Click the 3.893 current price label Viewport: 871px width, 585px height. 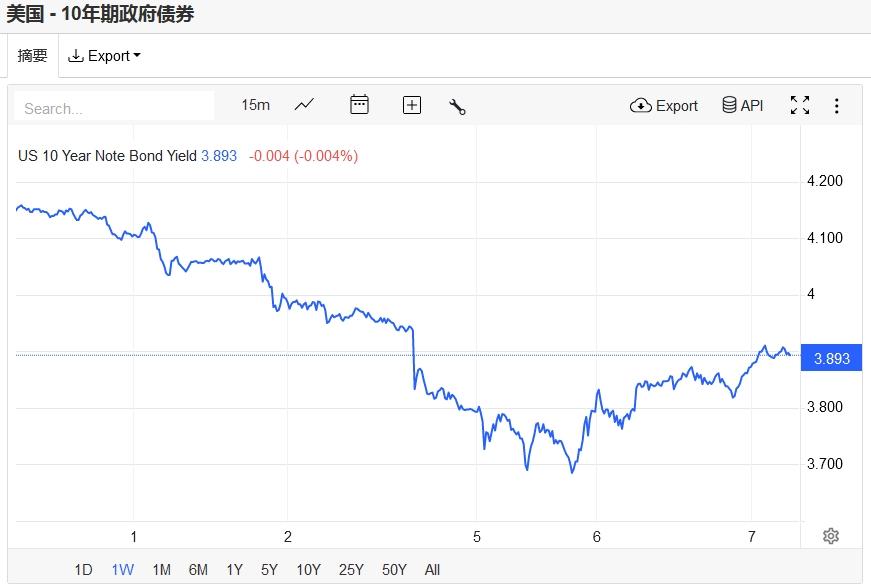pyautogui.click(x=832, y=358)
